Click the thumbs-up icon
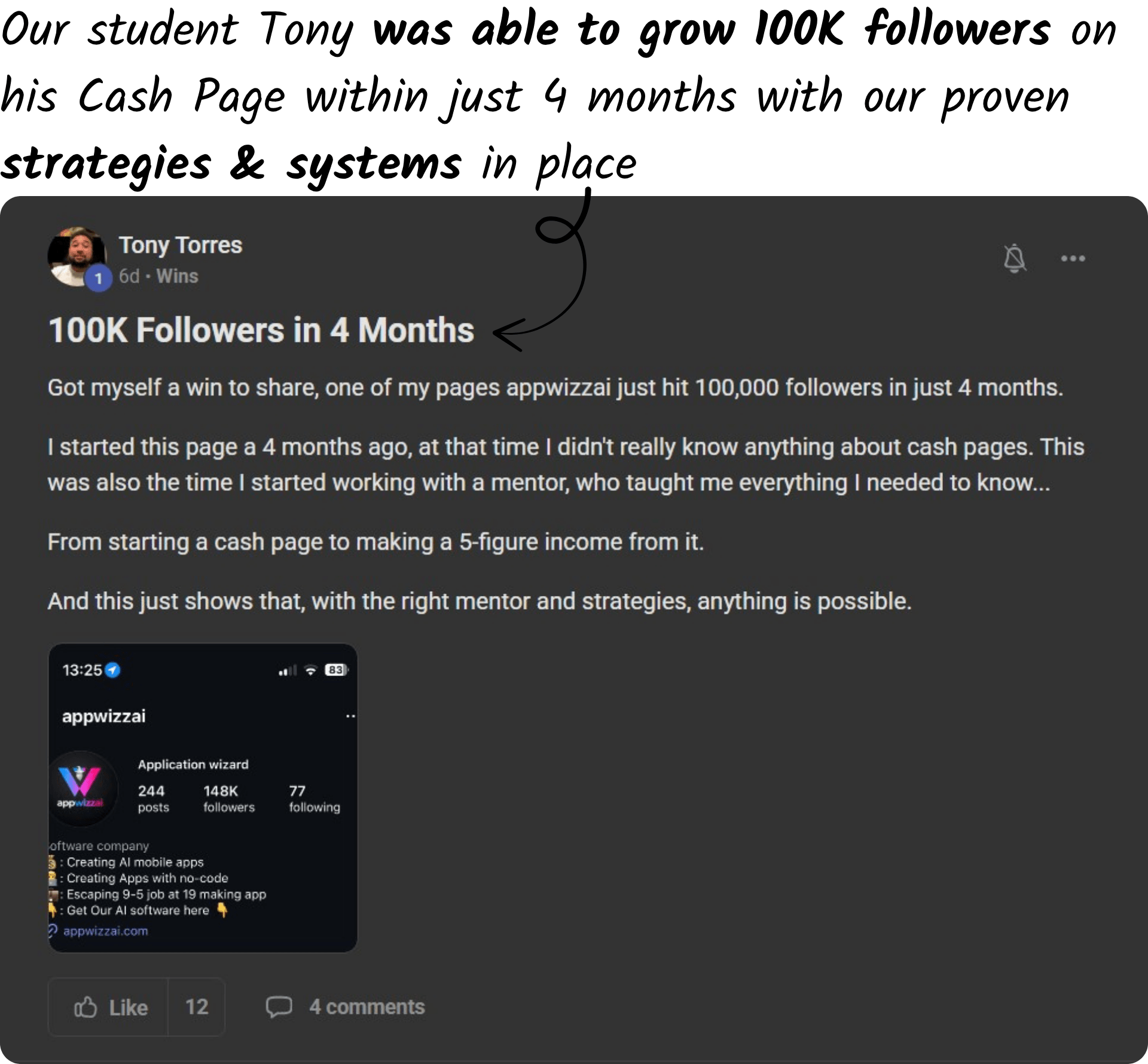This screenshot has width=1148, height=1064. tap(86, 1007)
